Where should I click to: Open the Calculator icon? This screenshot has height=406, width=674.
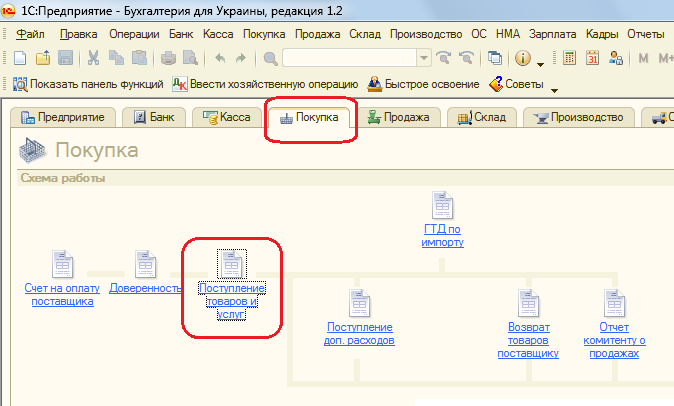[x=570, y=58]
